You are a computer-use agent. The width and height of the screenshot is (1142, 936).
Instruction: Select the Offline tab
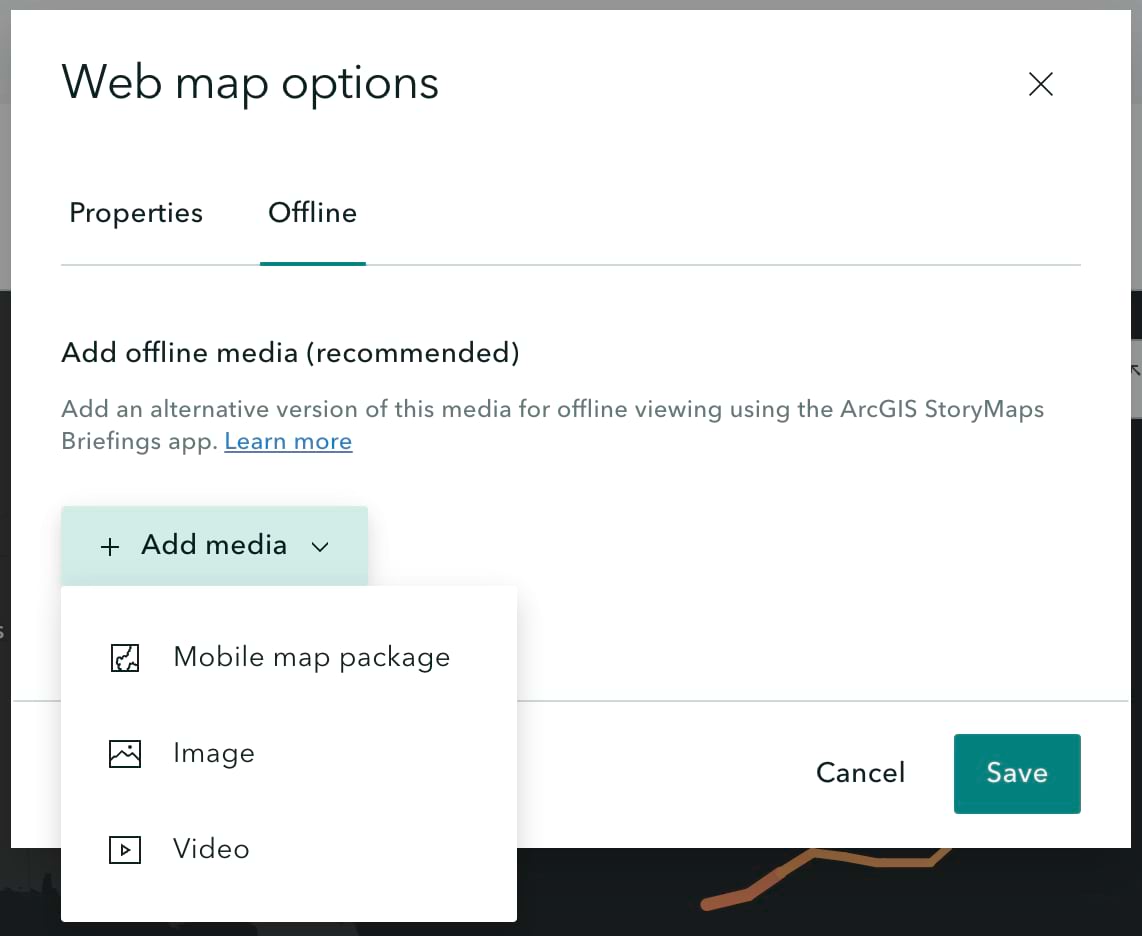coord(312,213)
